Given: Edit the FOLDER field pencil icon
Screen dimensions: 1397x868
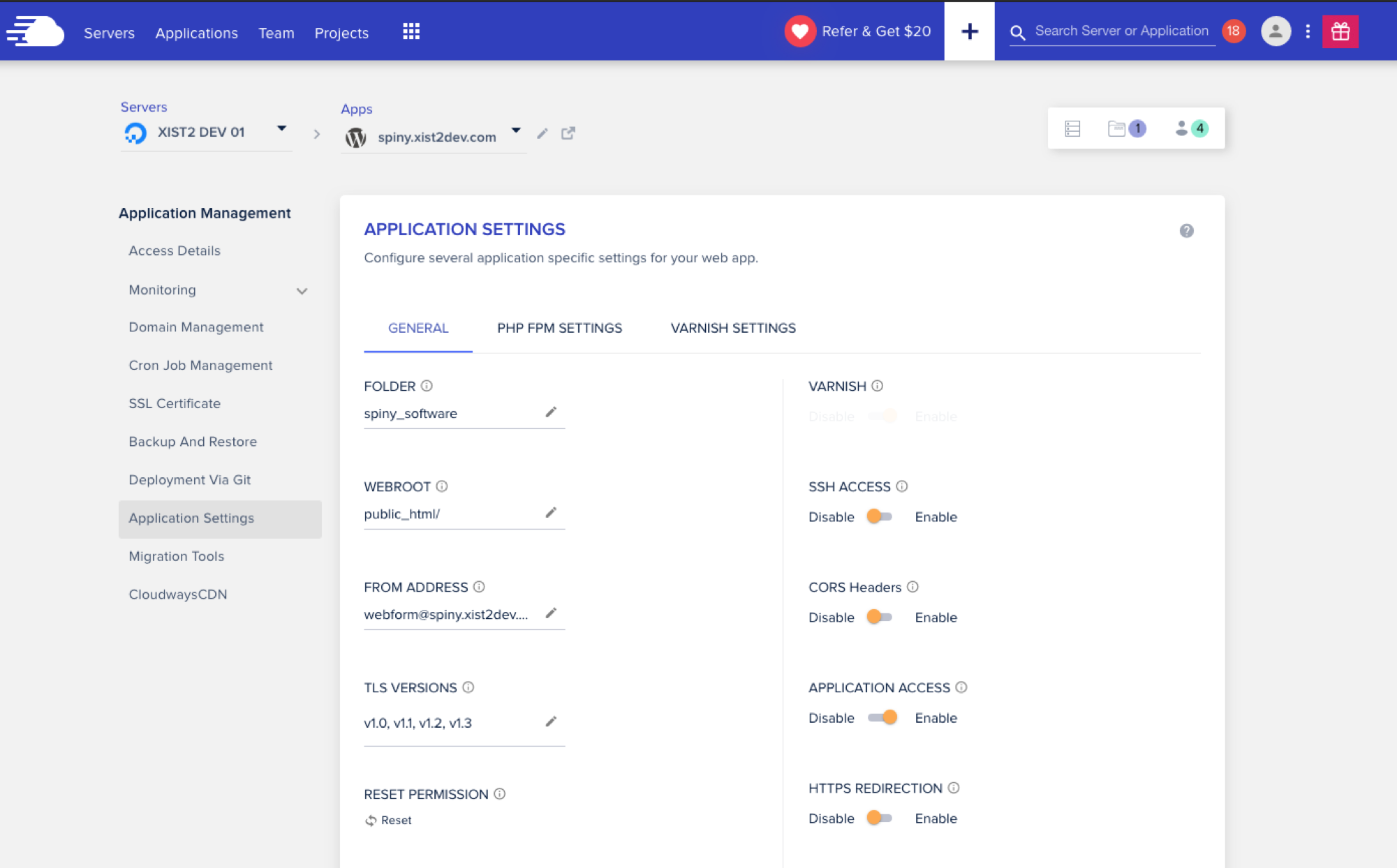Looking at the screenshot, I should [551, 412].
